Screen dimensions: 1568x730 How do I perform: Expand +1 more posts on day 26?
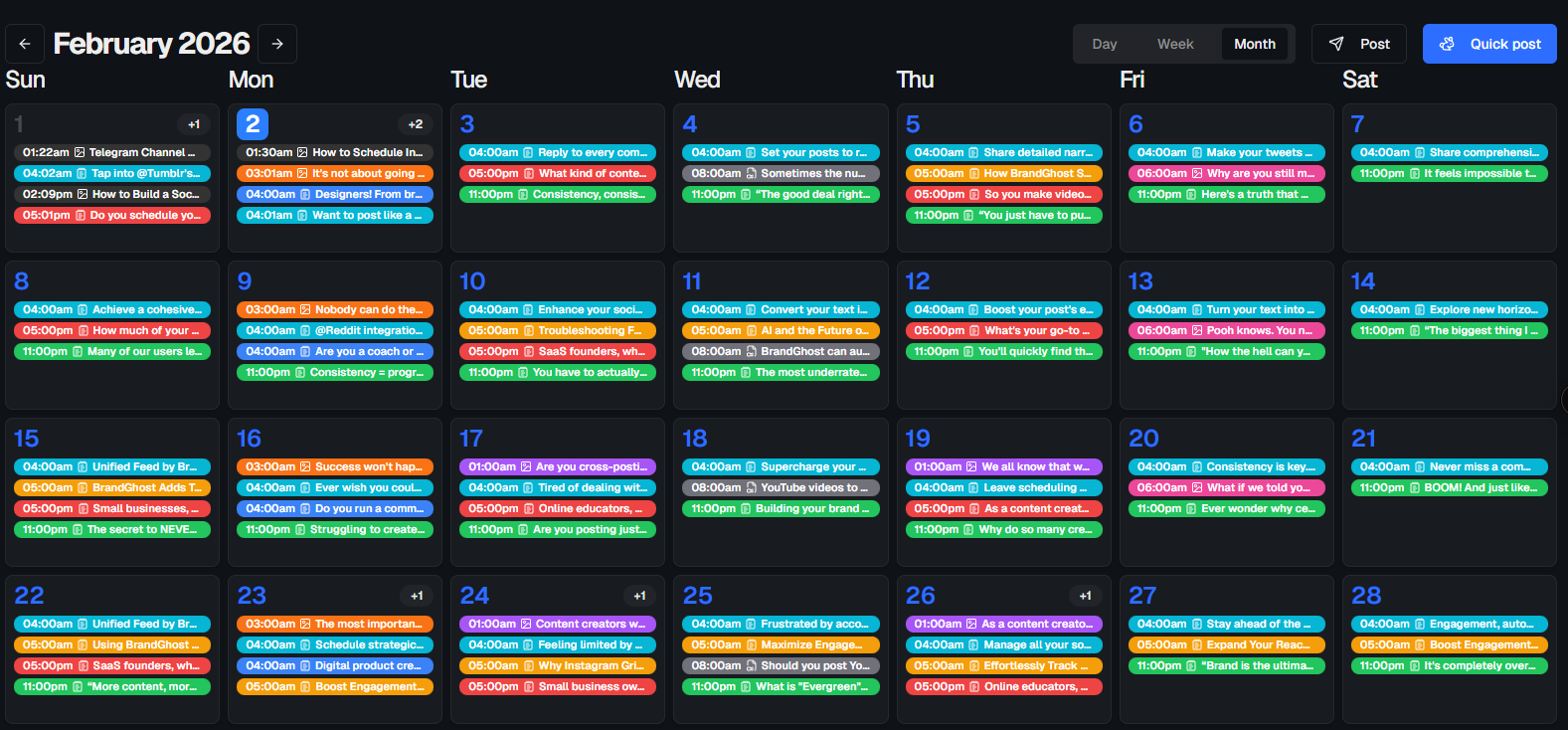click(x=1085, y=596)
